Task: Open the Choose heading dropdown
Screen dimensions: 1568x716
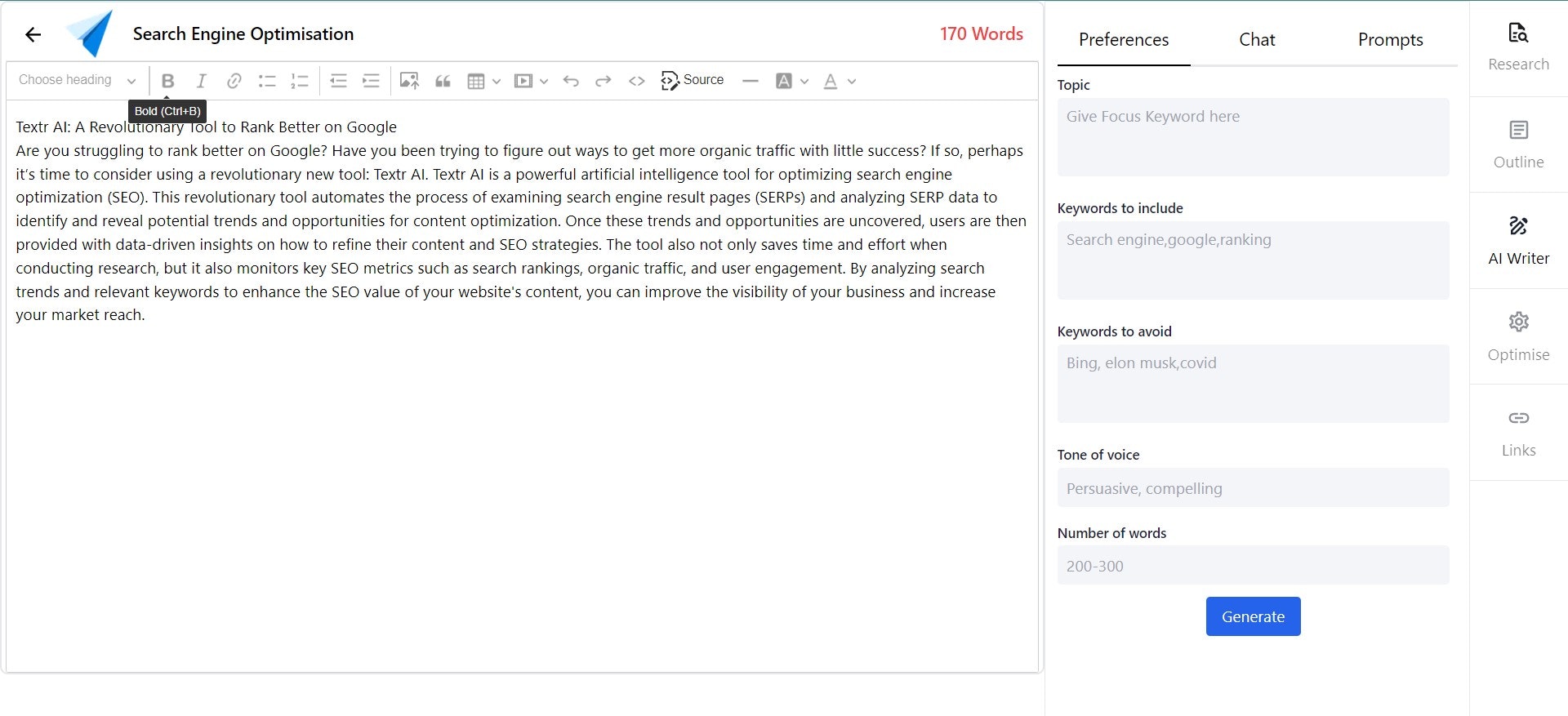Action: [x=77, y=80]
